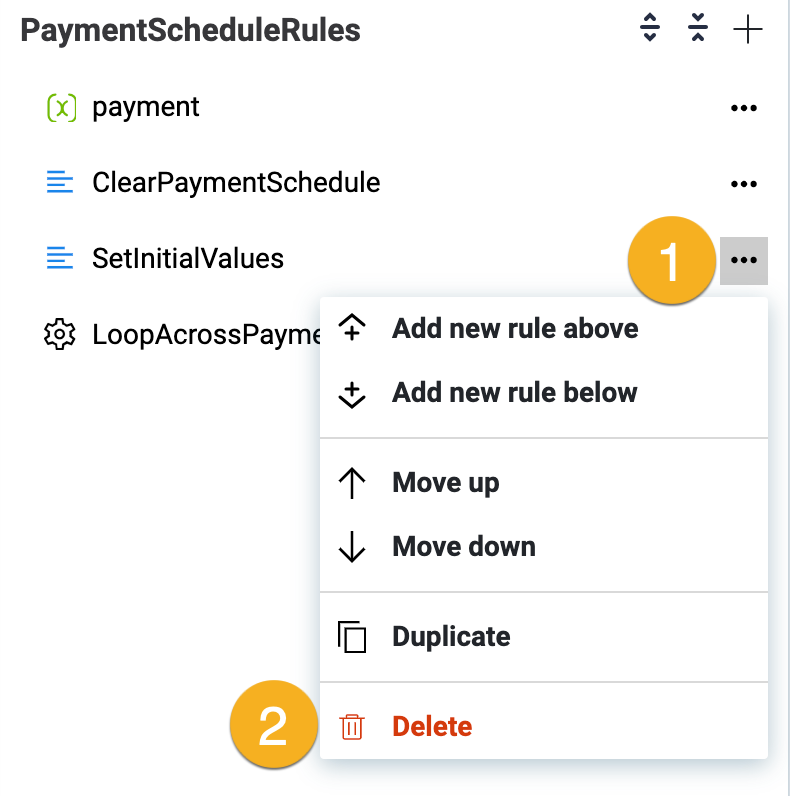
Task: Open ClearPaymentSchedule three-dot menu
Action: (743, 184)
